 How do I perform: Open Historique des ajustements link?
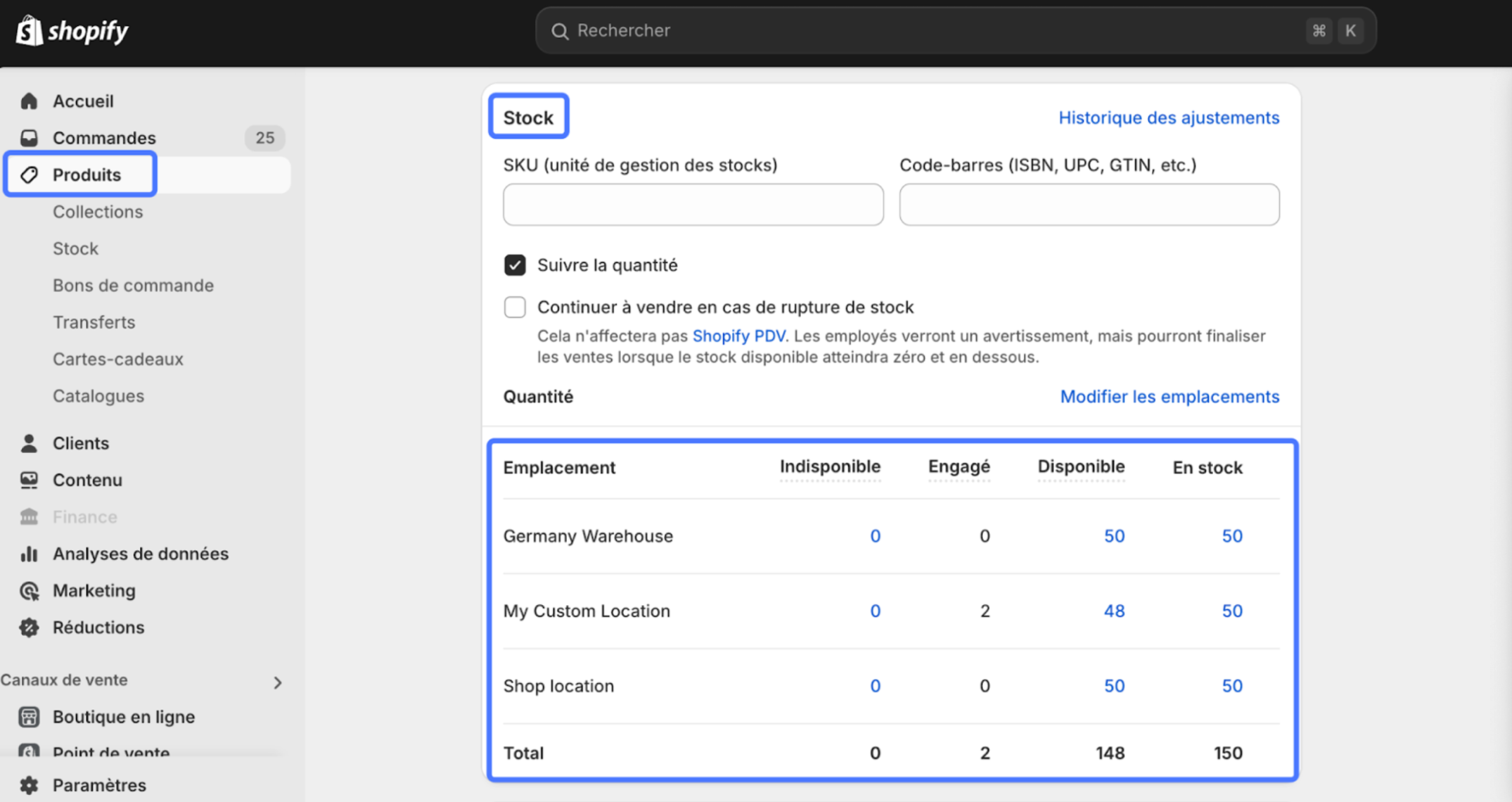[x=1169, y=117]
